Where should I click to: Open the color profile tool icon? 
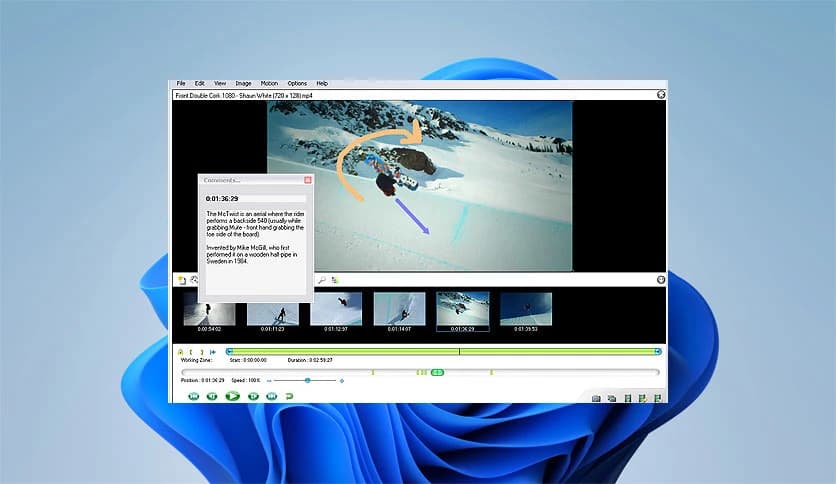pos(335,280)
